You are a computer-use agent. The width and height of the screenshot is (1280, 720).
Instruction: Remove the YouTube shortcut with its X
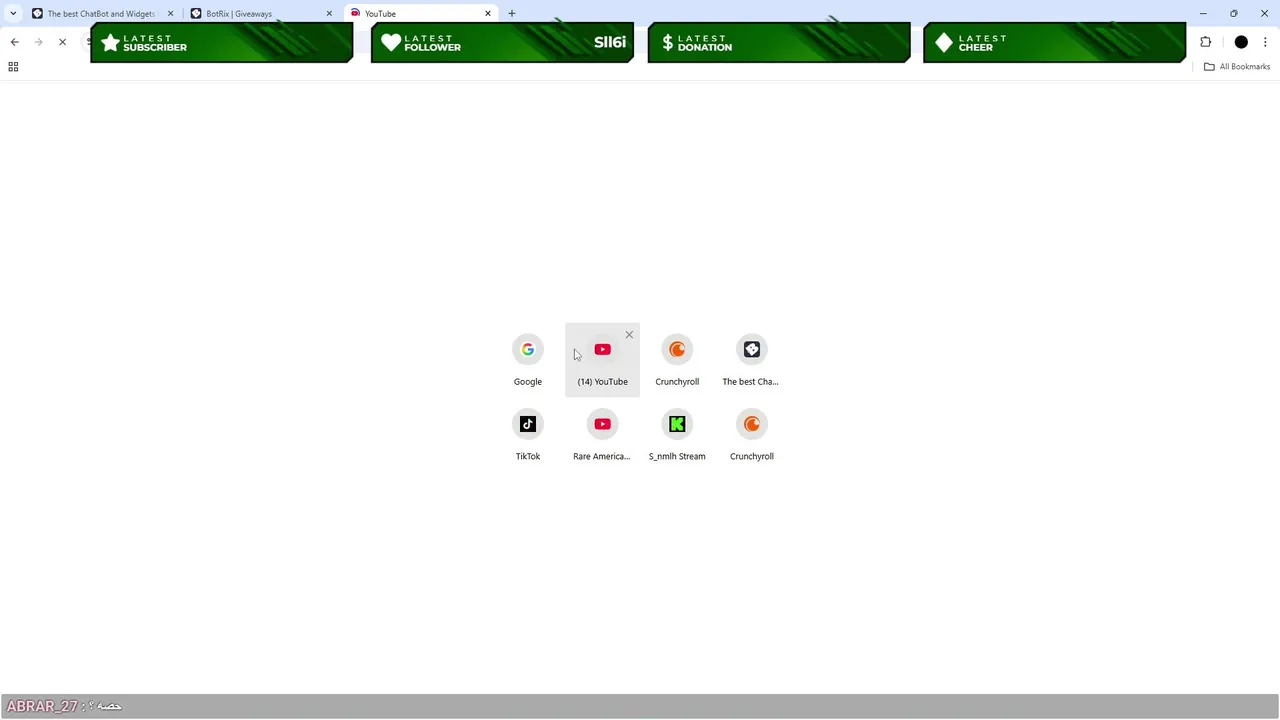click(629, 334)
